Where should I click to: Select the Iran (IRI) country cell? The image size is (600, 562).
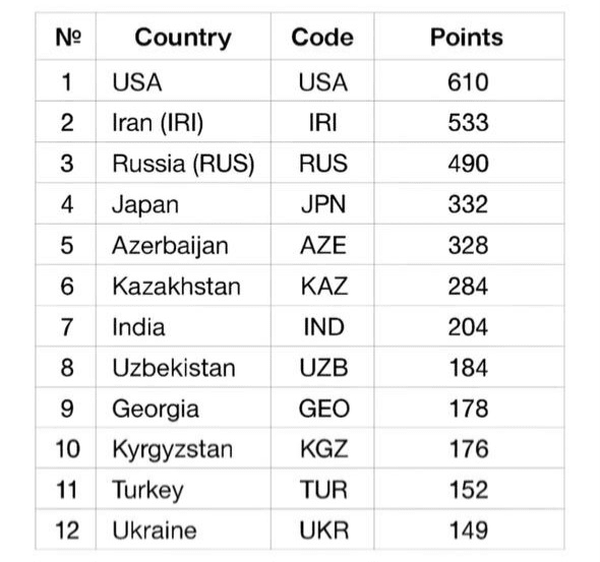point(159,123)
